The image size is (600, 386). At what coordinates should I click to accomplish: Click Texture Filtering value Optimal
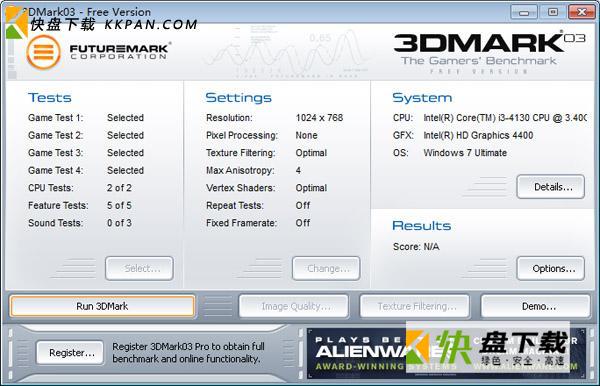pos(311,153)
